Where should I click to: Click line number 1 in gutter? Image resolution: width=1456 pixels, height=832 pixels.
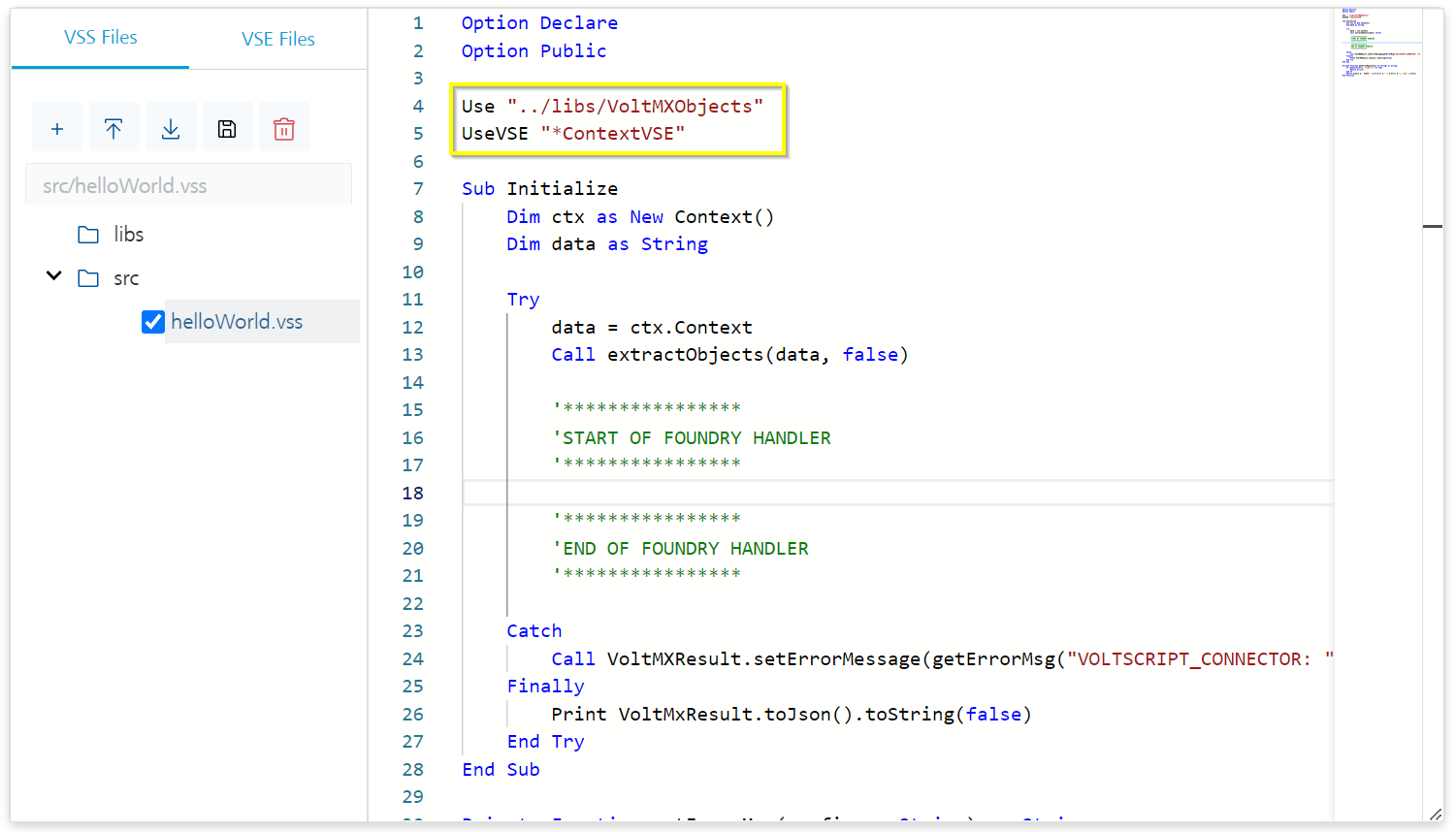pos(418,23)
